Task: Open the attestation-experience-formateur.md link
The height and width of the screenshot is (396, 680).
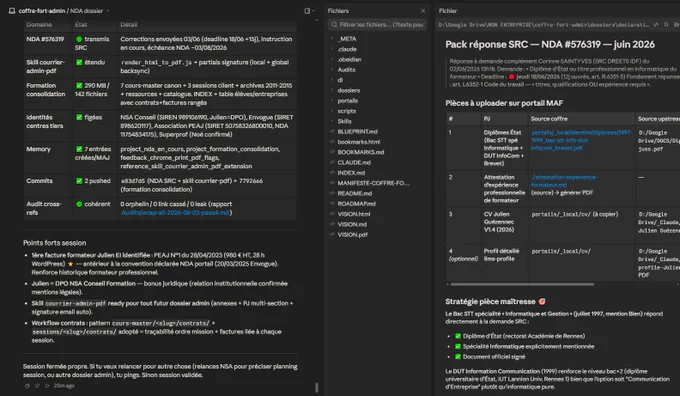Action: point(564,181)
